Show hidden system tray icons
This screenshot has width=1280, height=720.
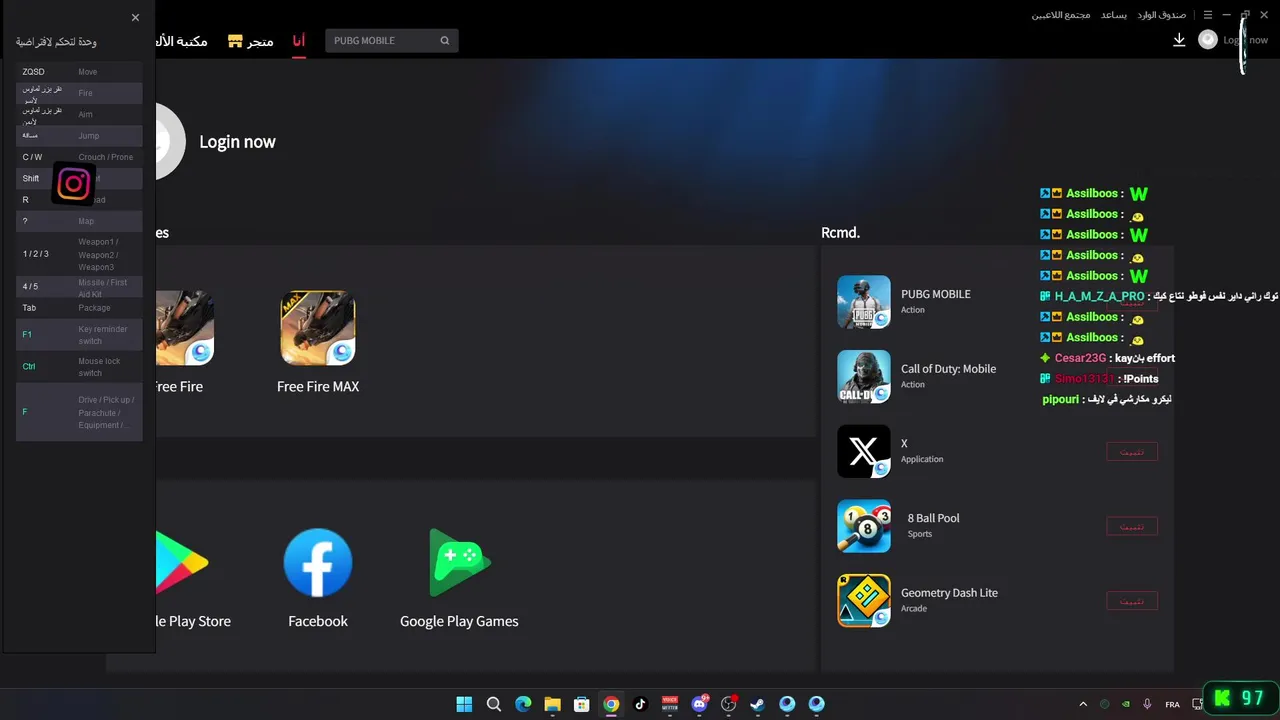[1083, 704]
